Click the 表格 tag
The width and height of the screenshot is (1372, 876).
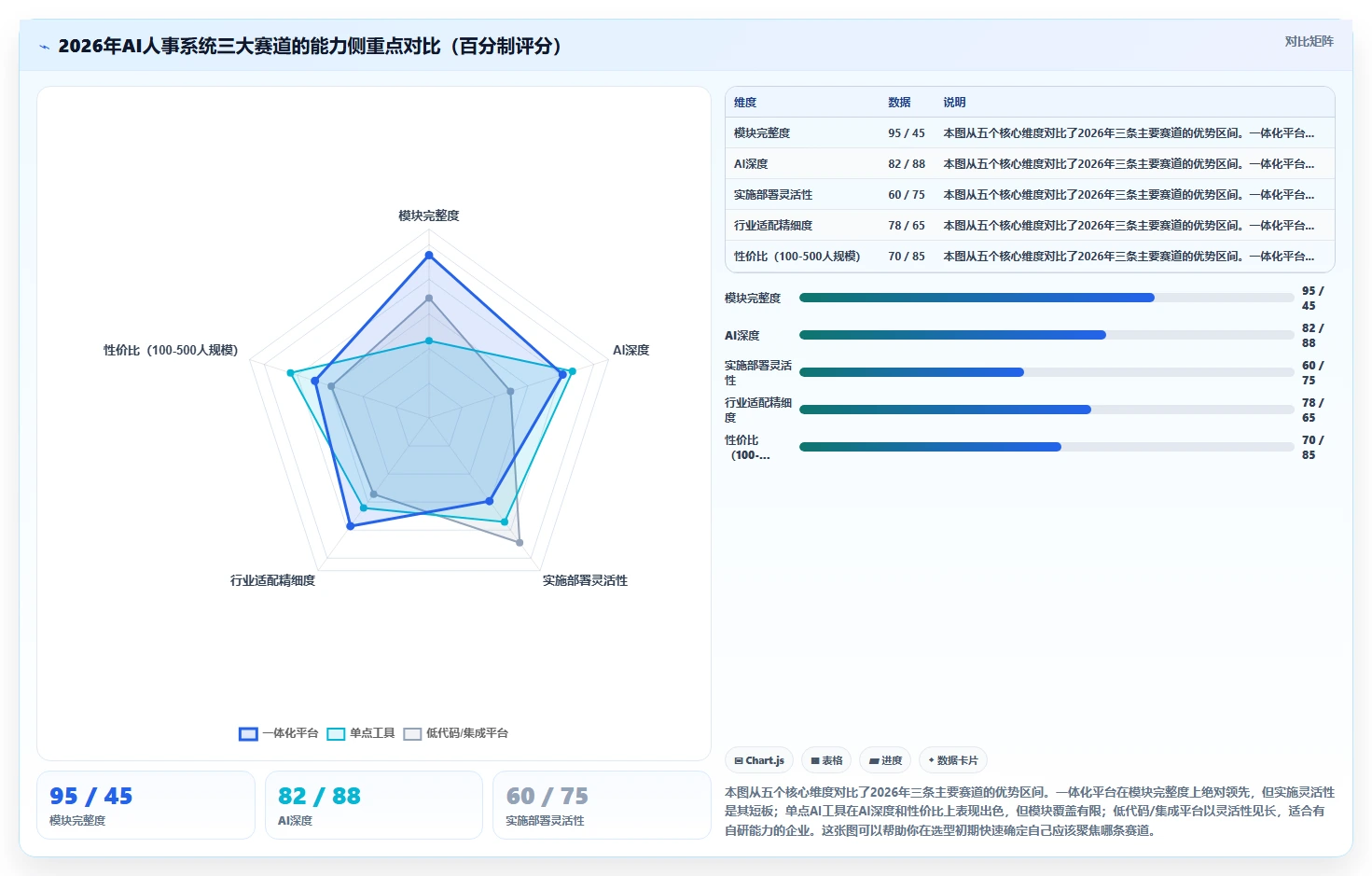click(x=826, y=760)
